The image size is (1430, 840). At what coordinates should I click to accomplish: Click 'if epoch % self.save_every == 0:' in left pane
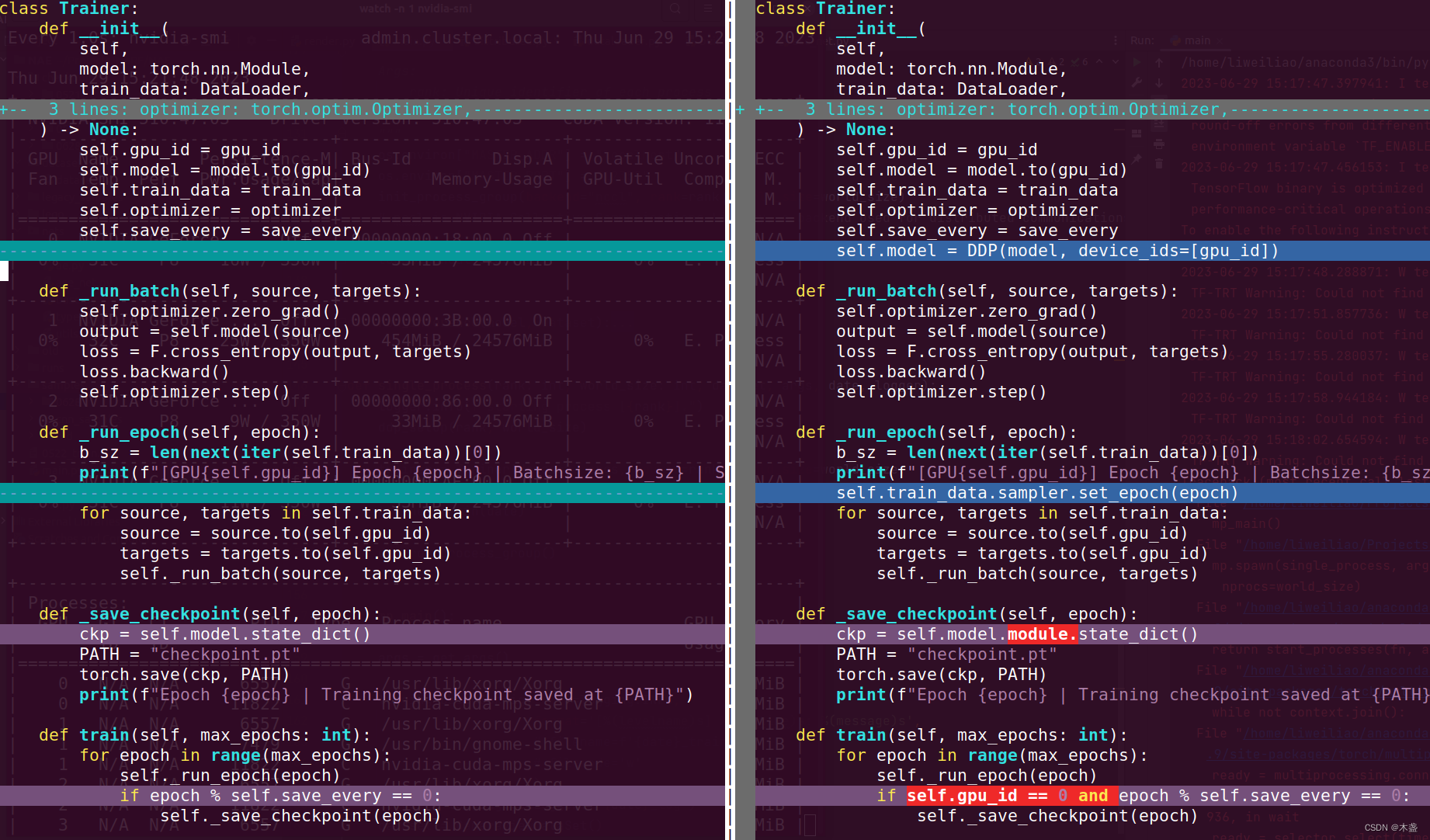coord(280,796)
